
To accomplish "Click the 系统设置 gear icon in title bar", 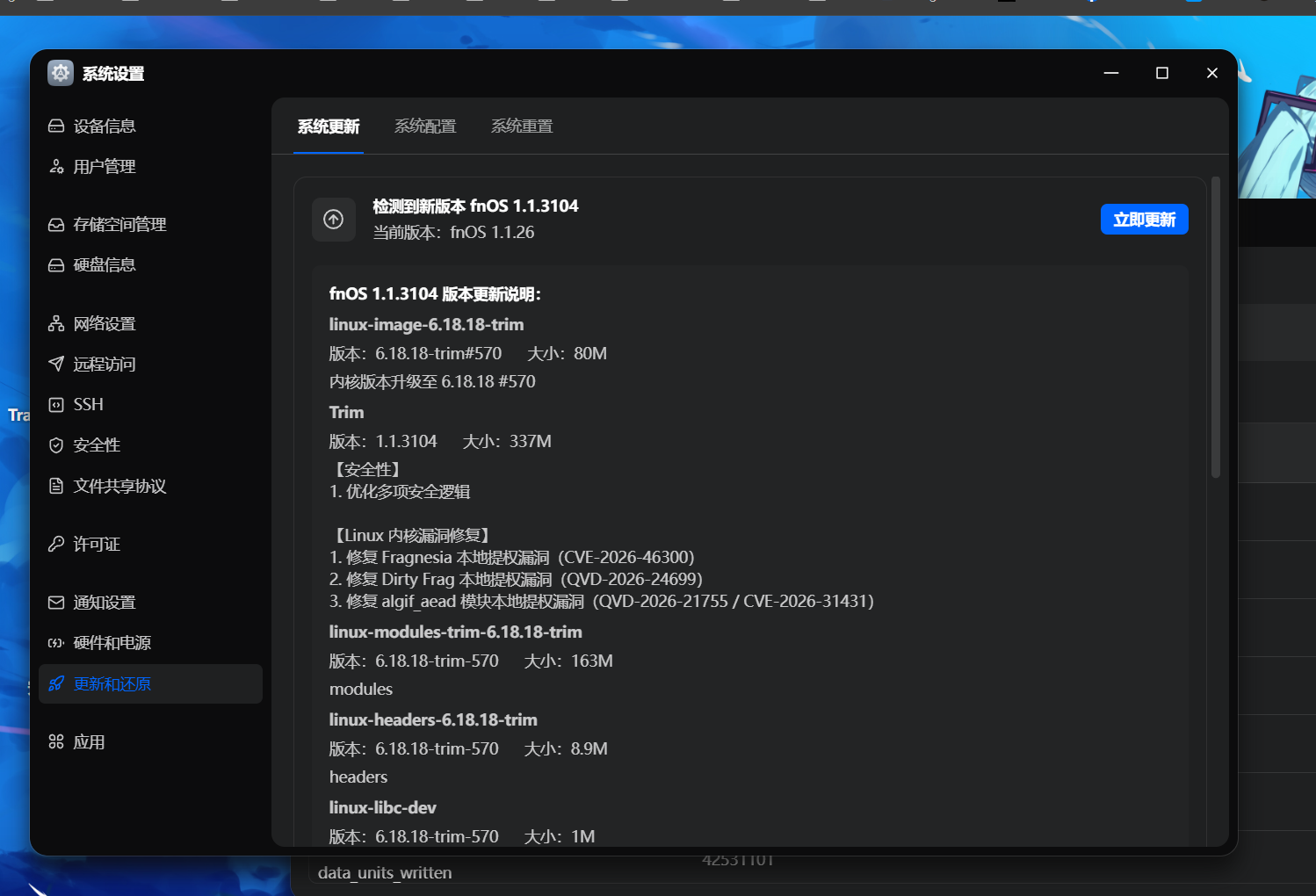I will pyautogui.click(x=61, y=73).
